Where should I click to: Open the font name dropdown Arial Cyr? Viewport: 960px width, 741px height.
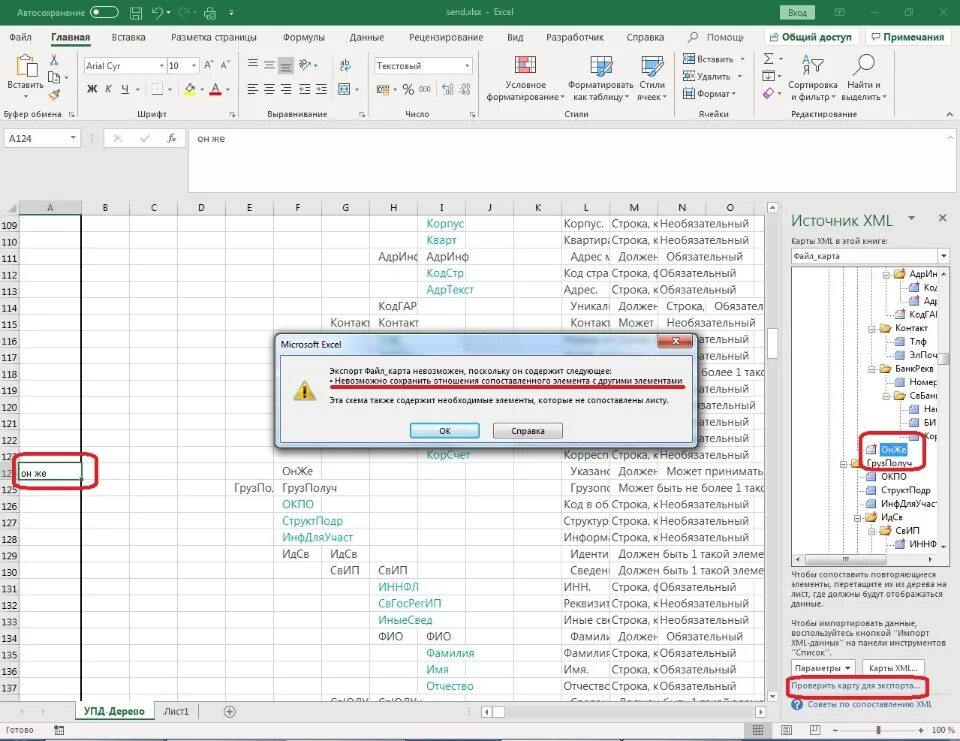[162, 66]
